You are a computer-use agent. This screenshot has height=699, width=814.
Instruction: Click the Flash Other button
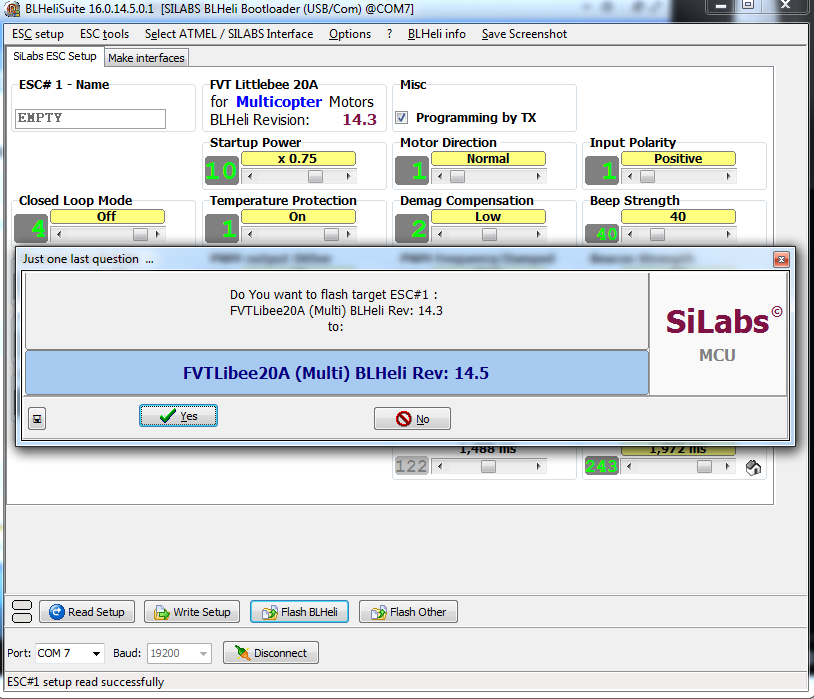(408, 612)
